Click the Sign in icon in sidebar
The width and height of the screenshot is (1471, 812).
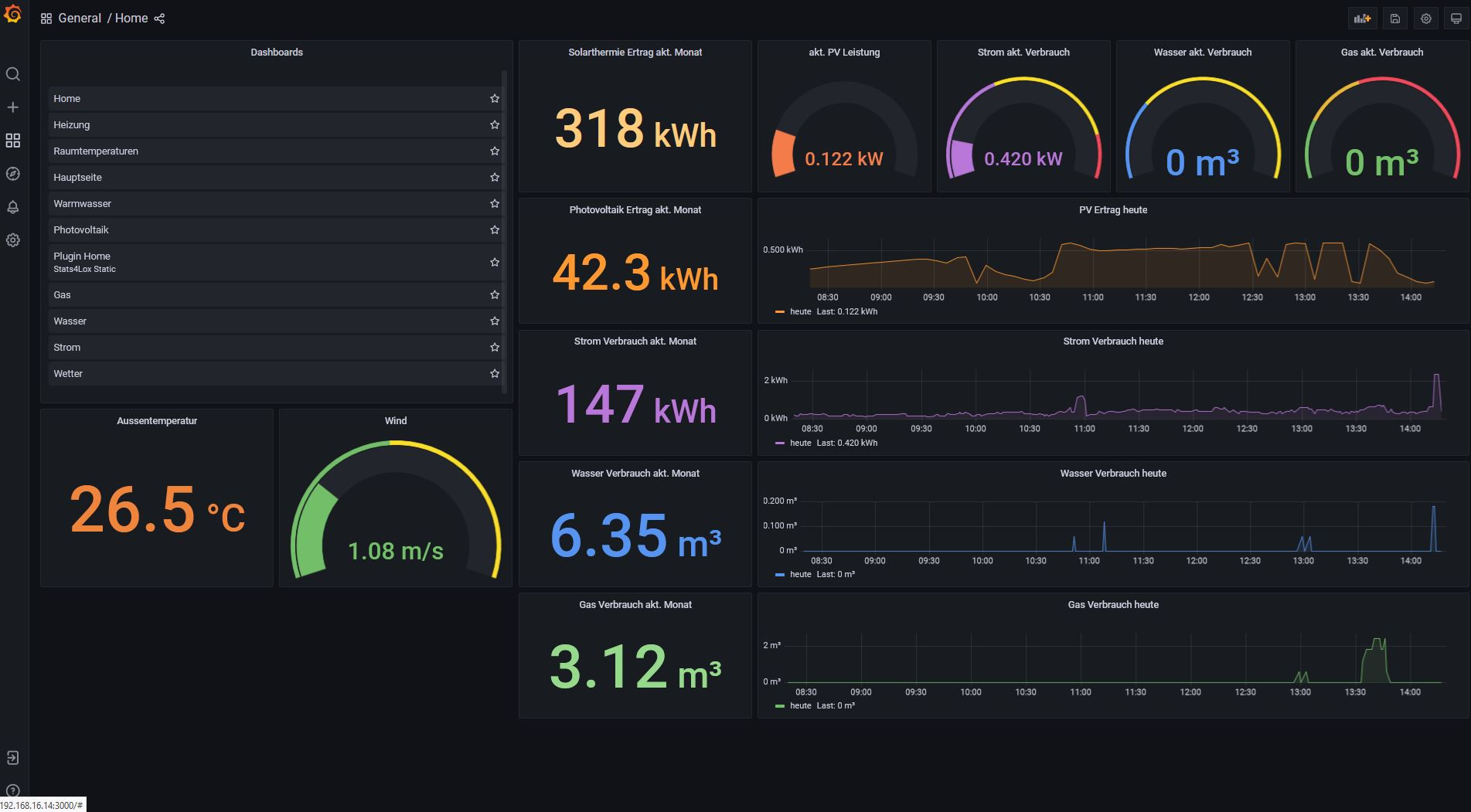(x=13, y=758)
